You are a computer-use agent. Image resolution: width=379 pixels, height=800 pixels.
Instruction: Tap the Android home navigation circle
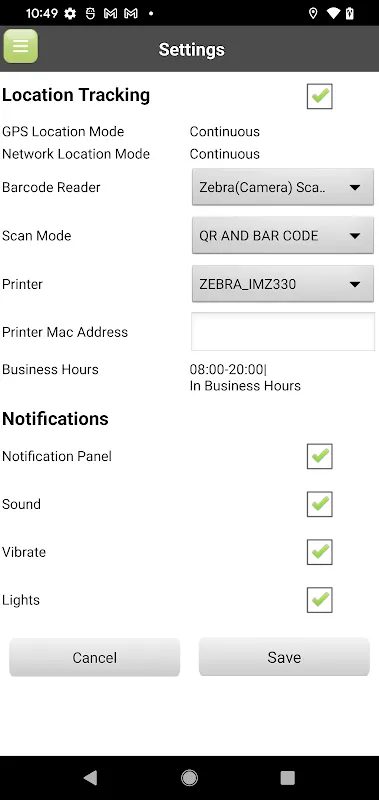[189, 777]
